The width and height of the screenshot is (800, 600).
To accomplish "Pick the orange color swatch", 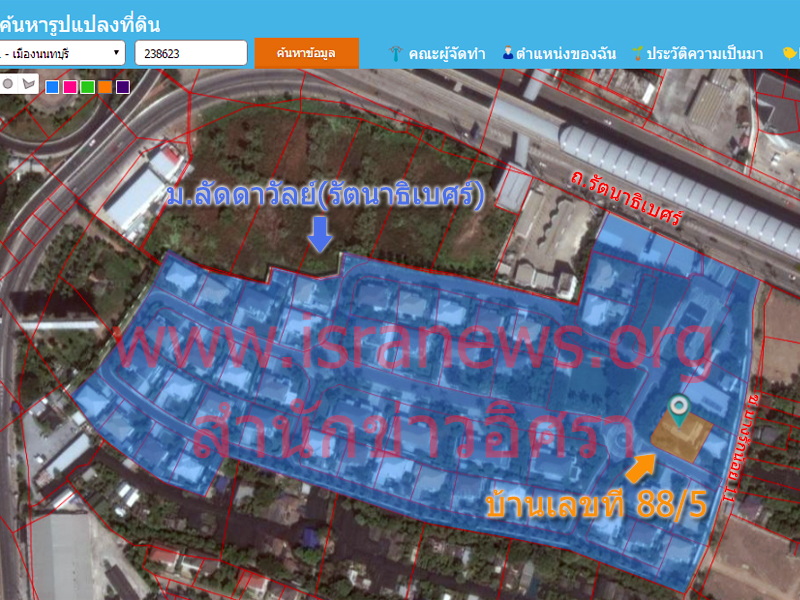I will pos(105,87).
